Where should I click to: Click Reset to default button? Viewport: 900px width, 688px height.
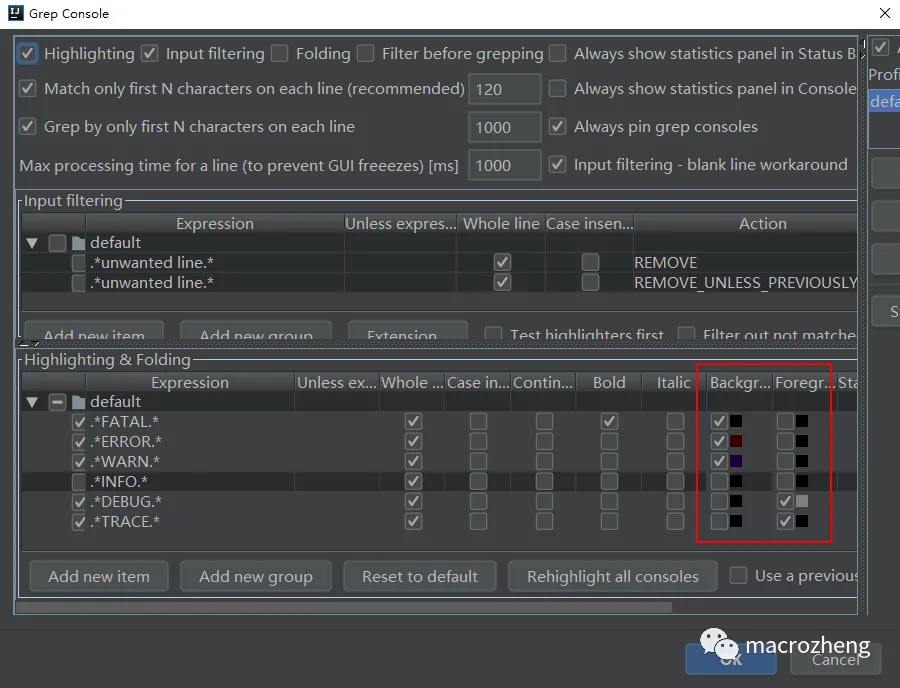420,576
